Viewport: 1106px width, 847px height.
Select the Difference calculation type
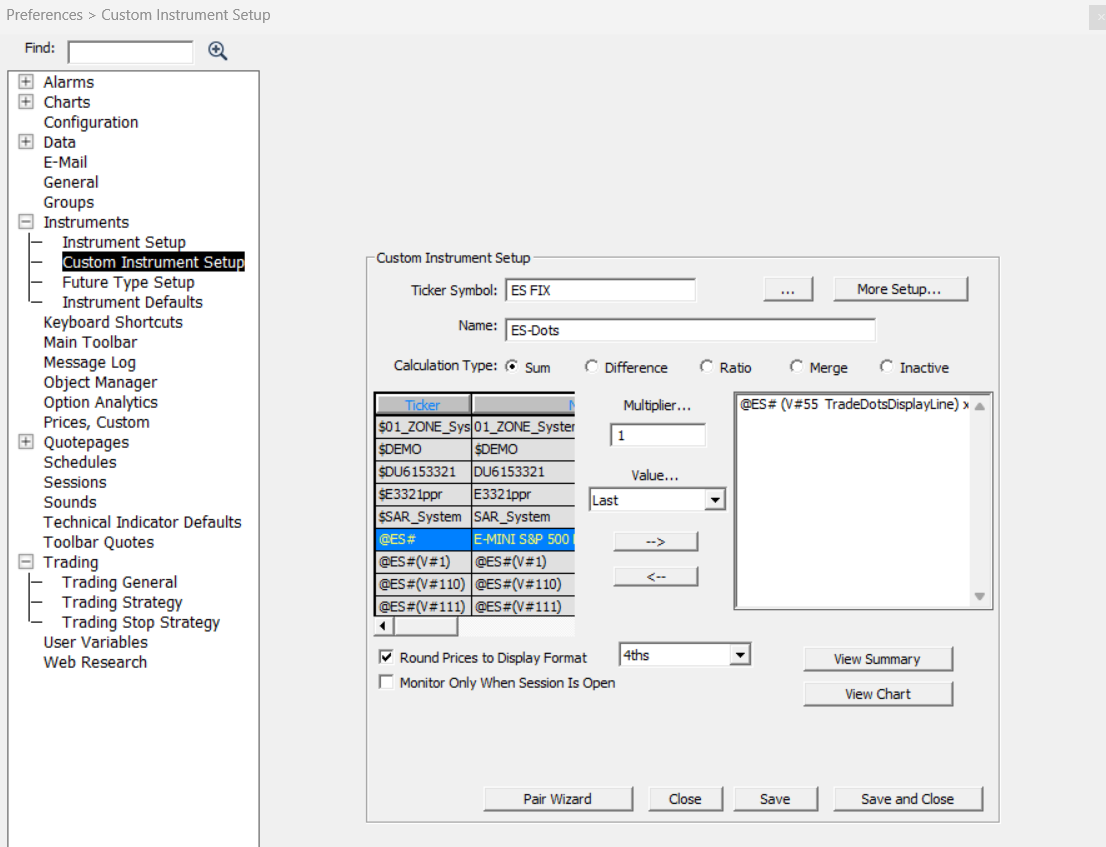pyautogui.click(x=592, y=367)
